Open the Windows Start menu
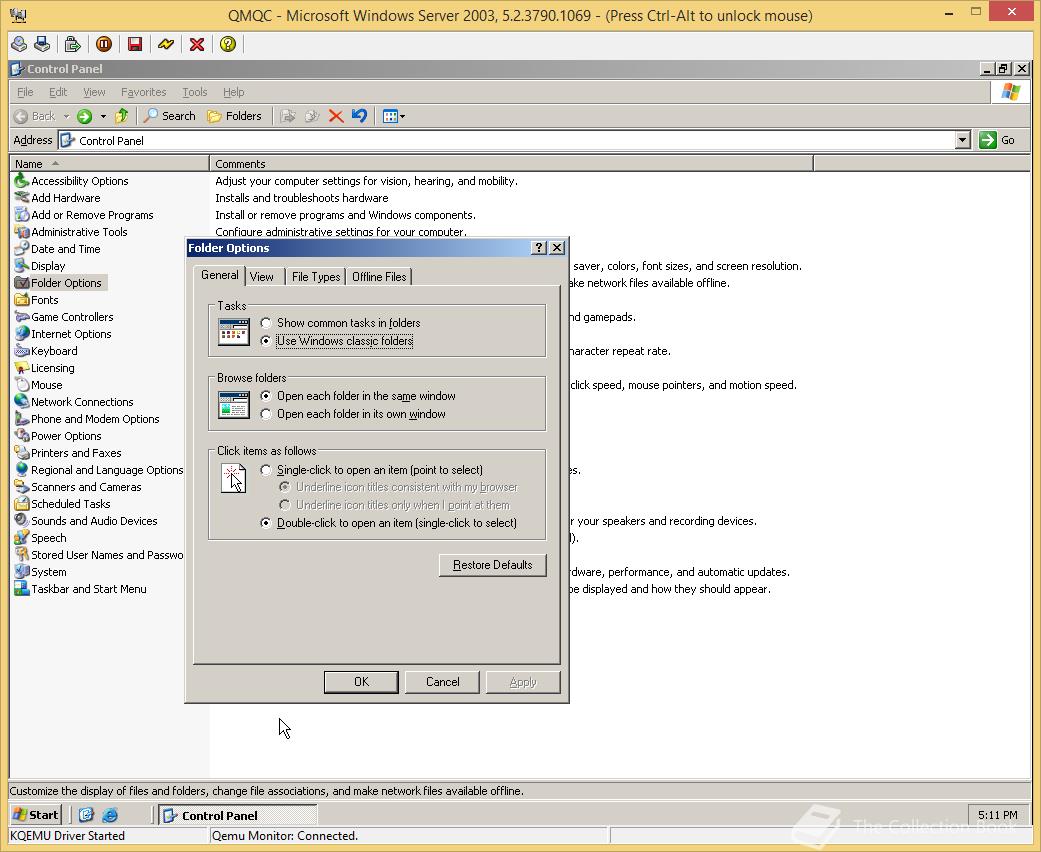Image resolution: width=1041 pixels, height=852 pixels. tap(36, 815)
